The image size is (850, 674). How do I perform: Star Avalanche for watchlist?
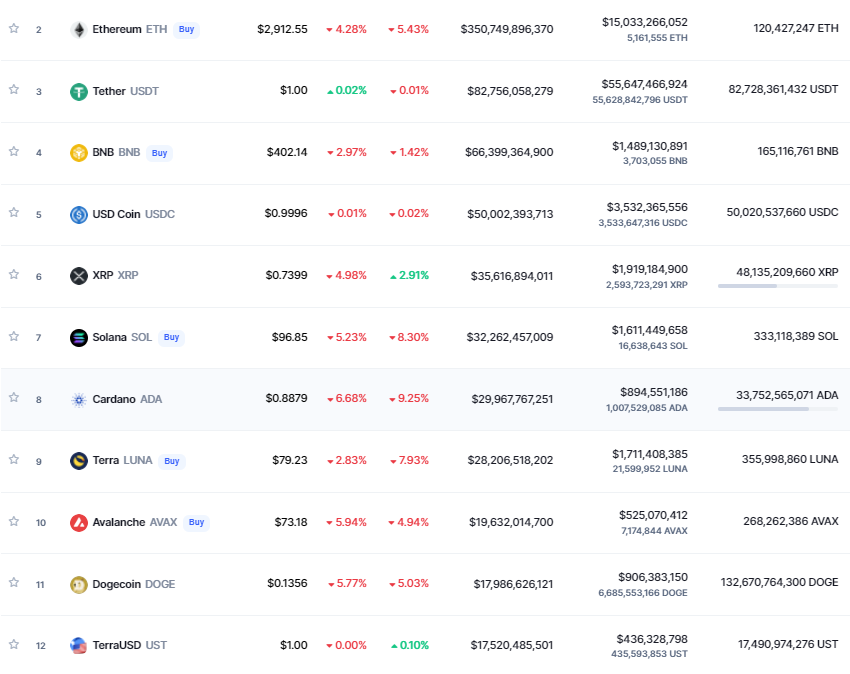(x=14, y=521)
